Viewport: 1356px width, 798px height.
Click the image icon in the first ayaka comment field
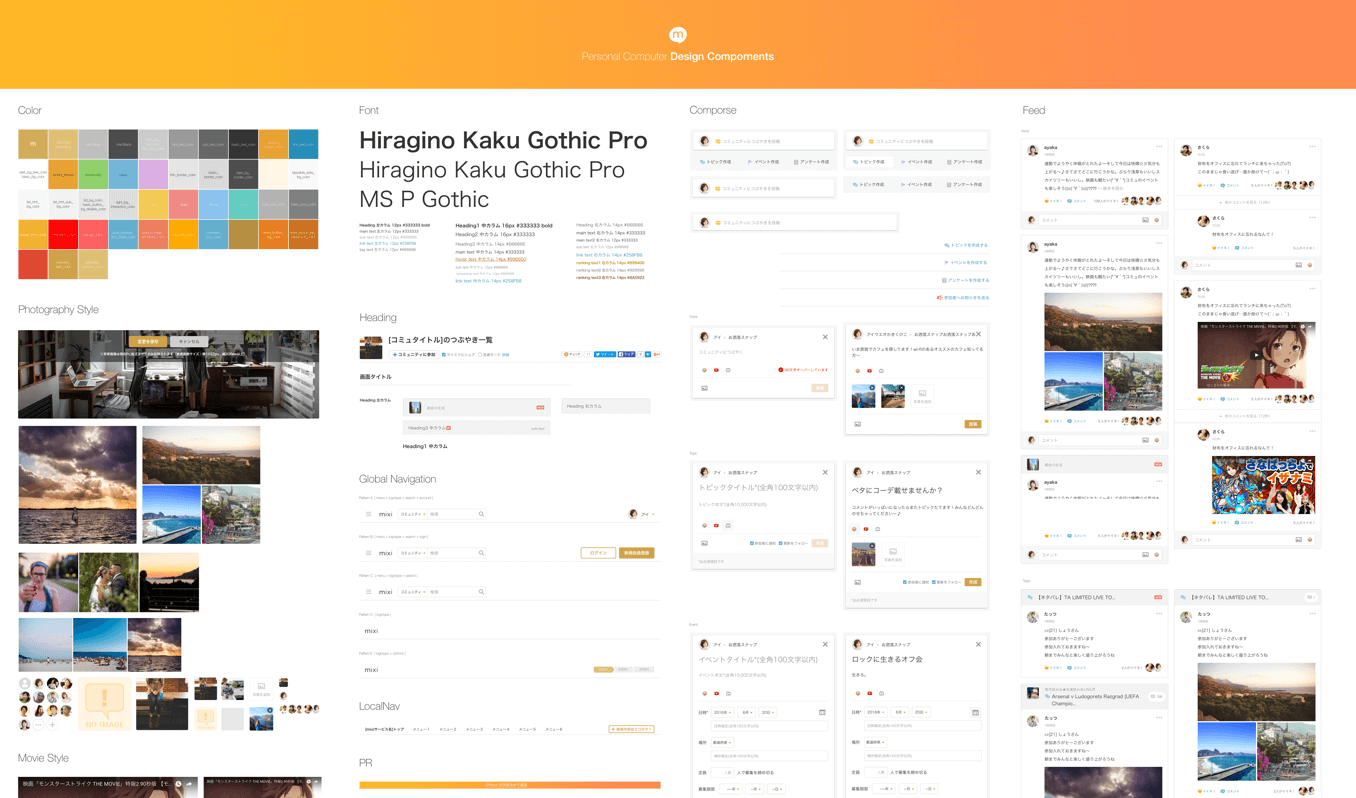1145,220
